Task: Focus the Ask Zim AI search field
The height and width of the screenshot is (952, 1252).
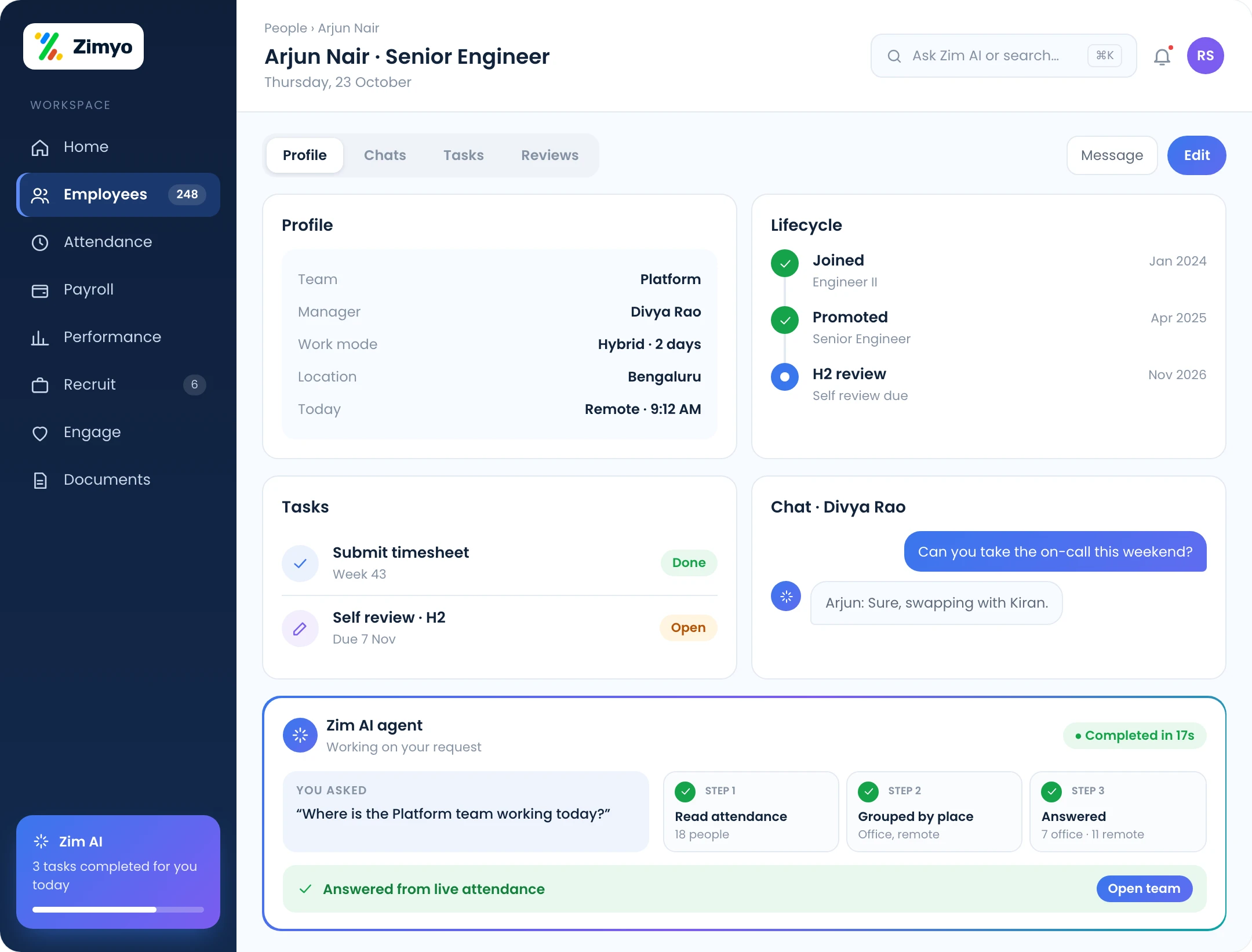Action: 1003,56
